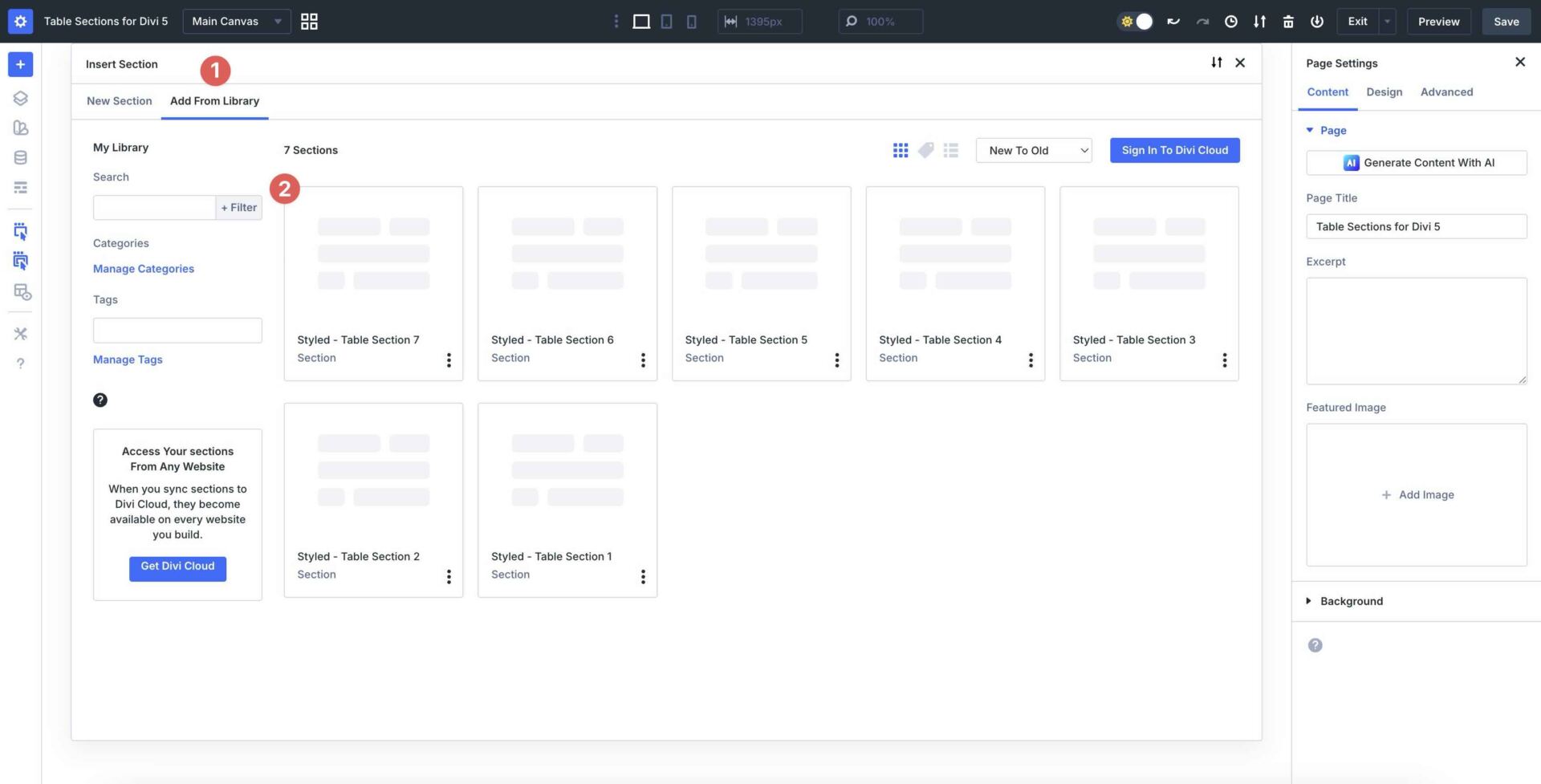Open the New To Old sort dropdown
The image size is (1541, 784).
[x=1034, y=150]
